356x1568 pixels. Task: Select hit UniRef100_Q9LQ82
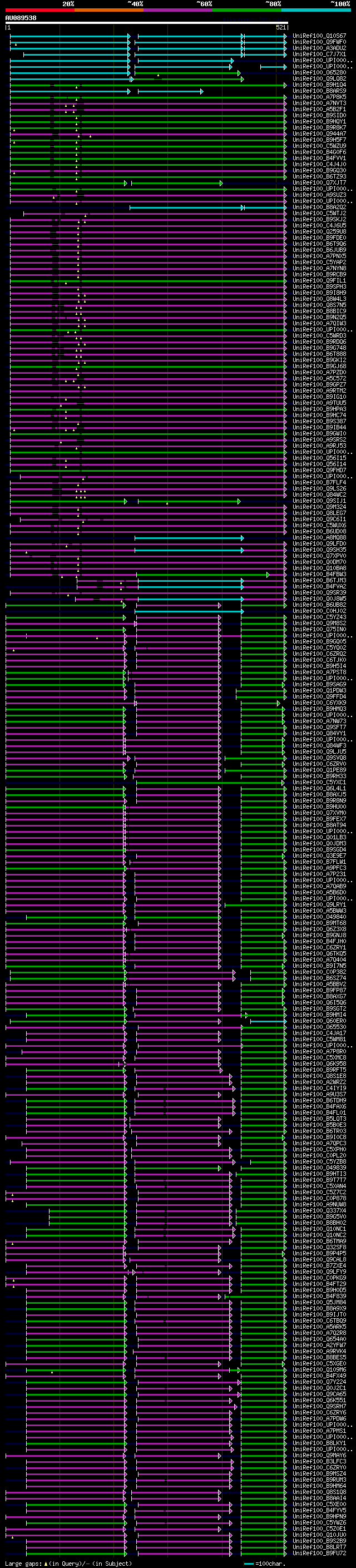tap(319, 78)
